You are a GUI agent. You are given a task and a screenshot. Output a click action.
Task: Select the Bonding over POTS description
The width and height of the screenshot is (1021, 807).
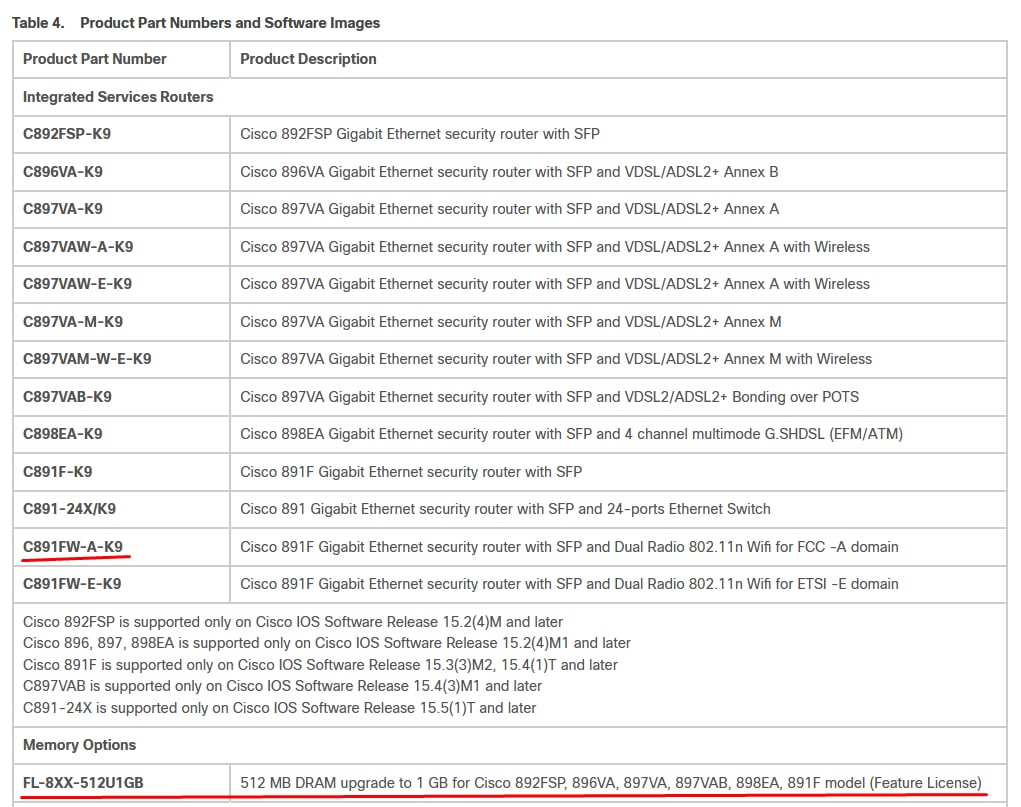pos(550,397)
